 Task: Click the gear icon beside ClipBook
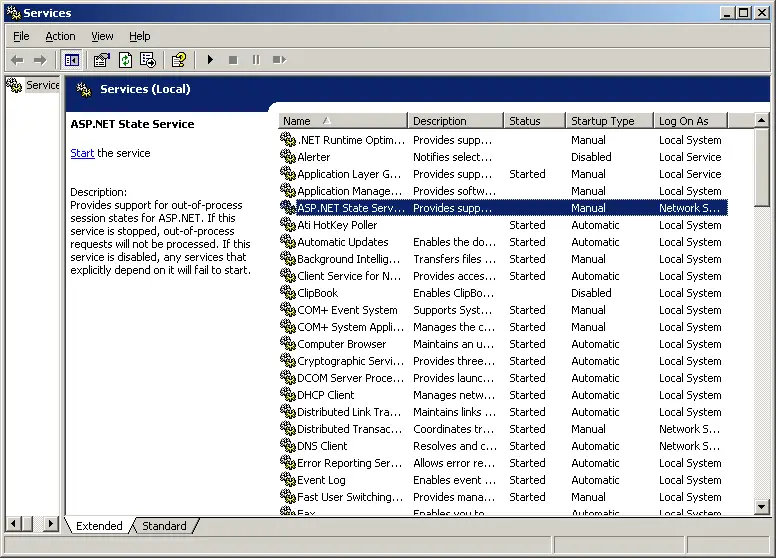pos(288,292)
